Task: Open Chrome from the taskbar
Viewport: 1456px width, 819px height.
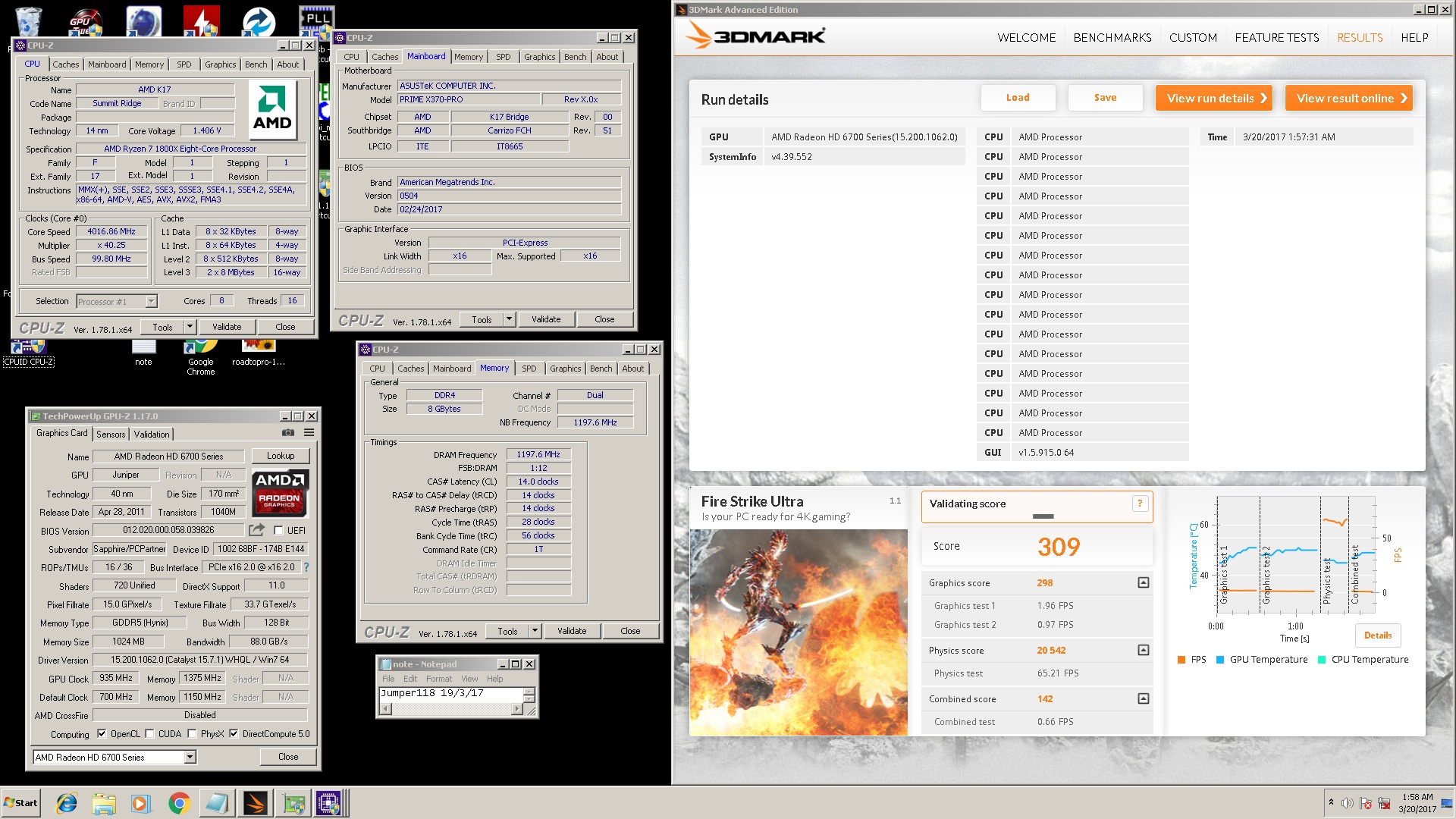Action: tap(179, 803)
